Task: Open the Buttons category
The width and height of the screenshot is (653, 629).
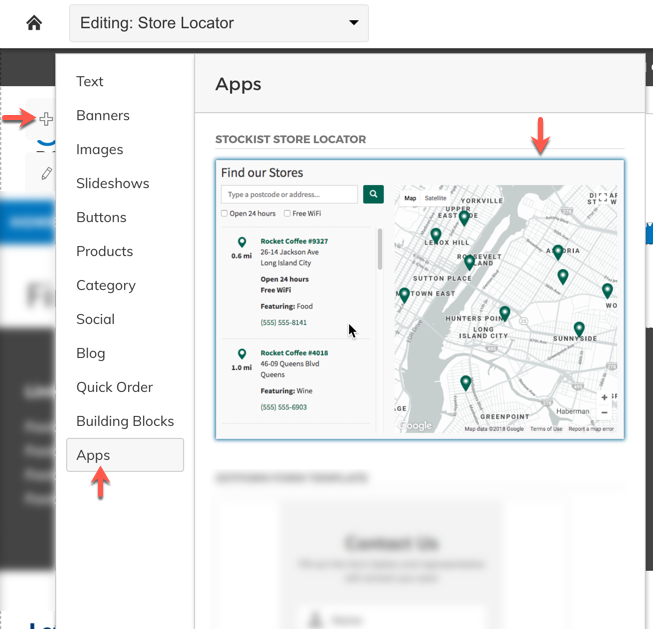Action: point(101,217)
